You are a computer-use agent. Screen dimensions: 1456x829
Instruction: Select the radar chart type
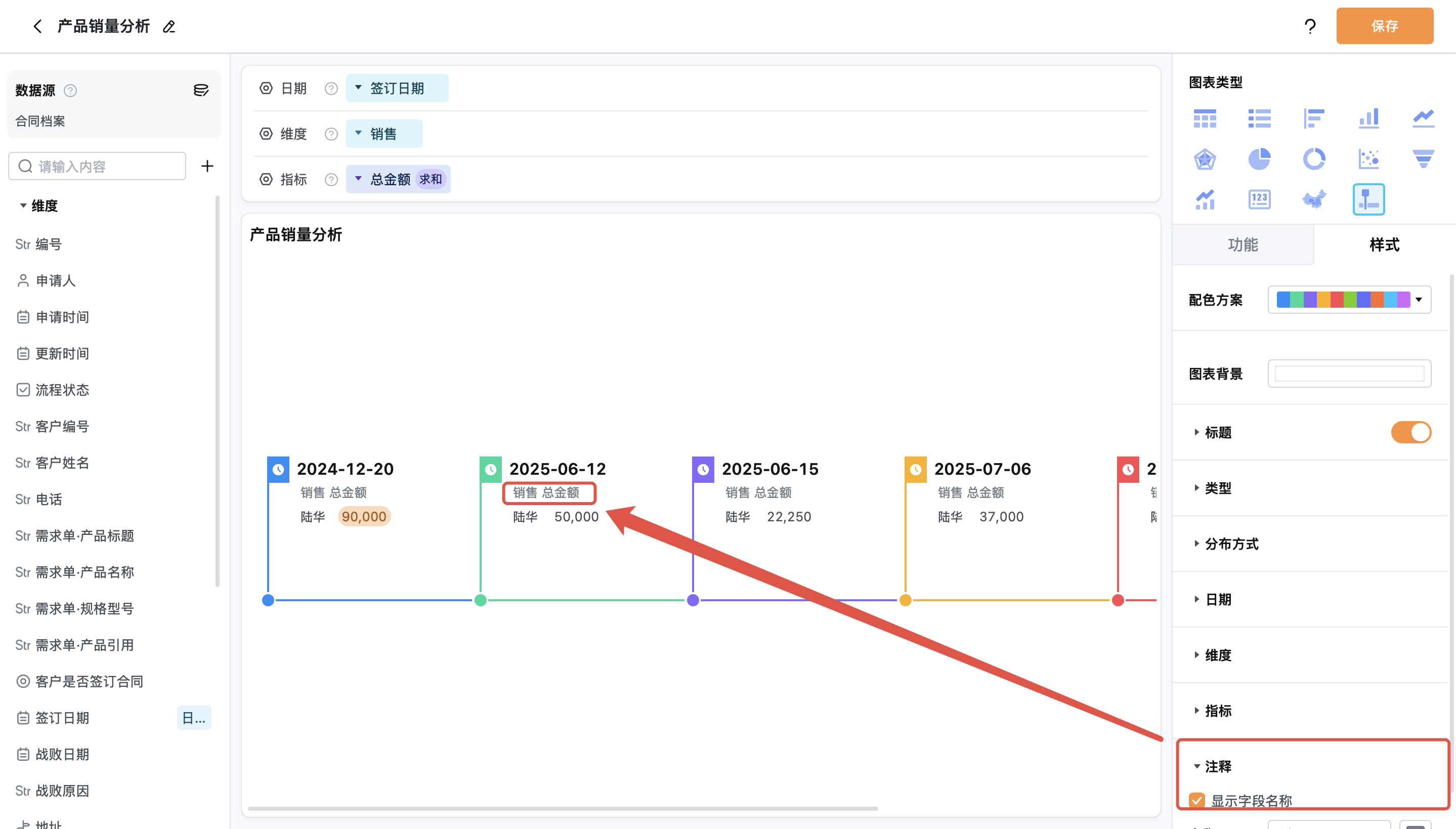[x=1205, y=159]
